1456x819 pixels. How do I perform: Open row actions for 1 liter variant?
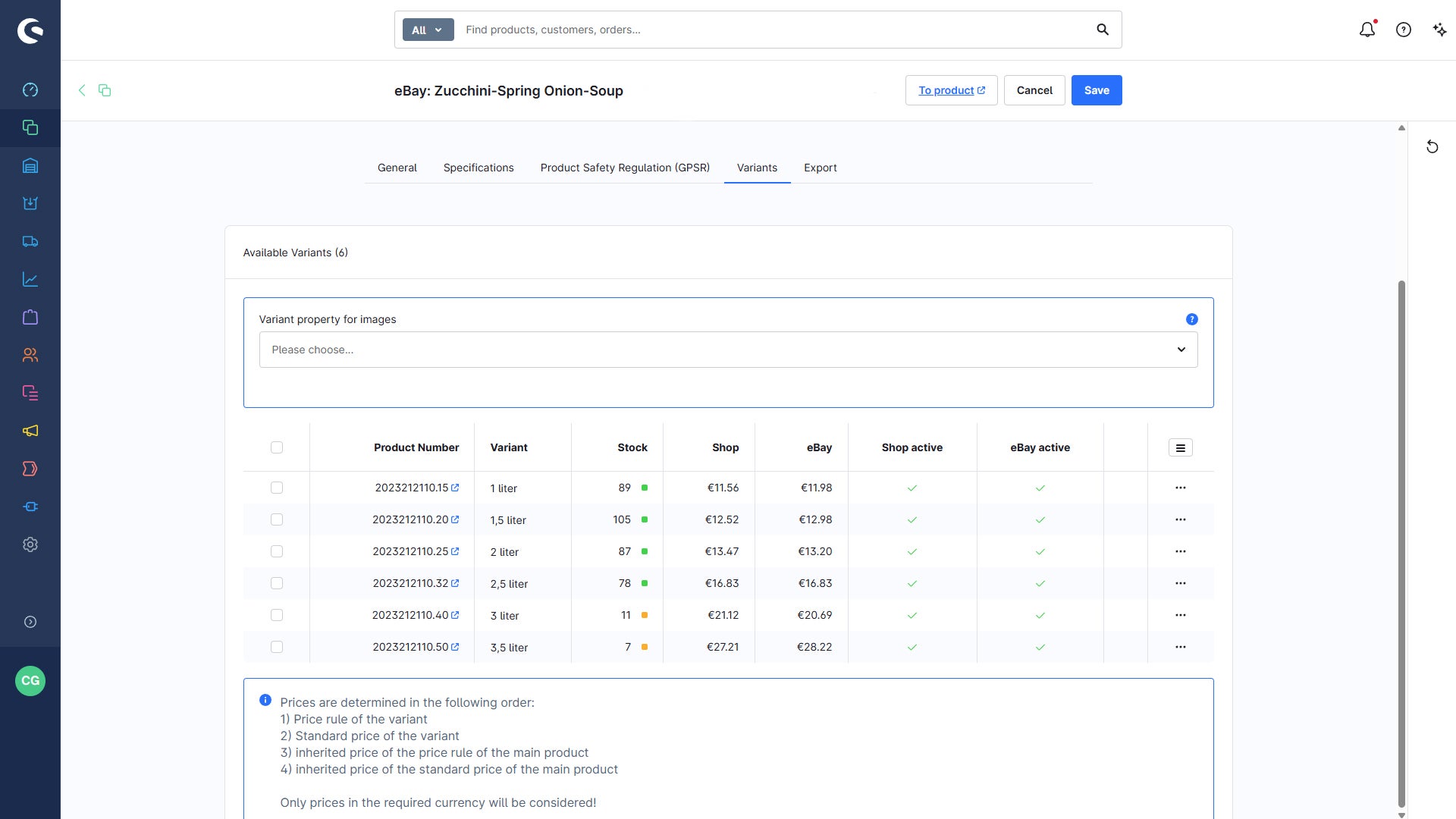[x=1181, y=488]
